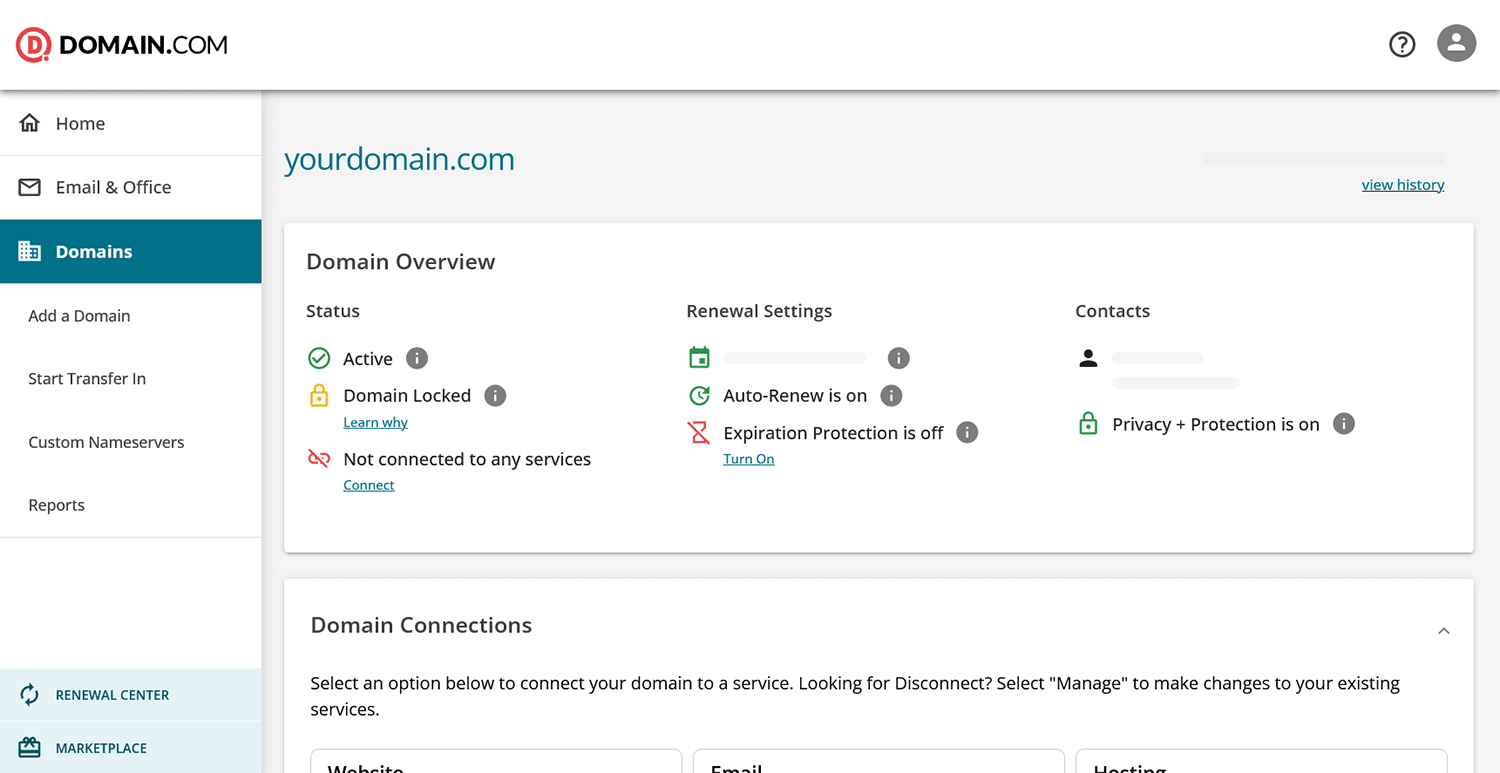Go to Marketplace
The image size is (1500, 773).
click(131, 748)
